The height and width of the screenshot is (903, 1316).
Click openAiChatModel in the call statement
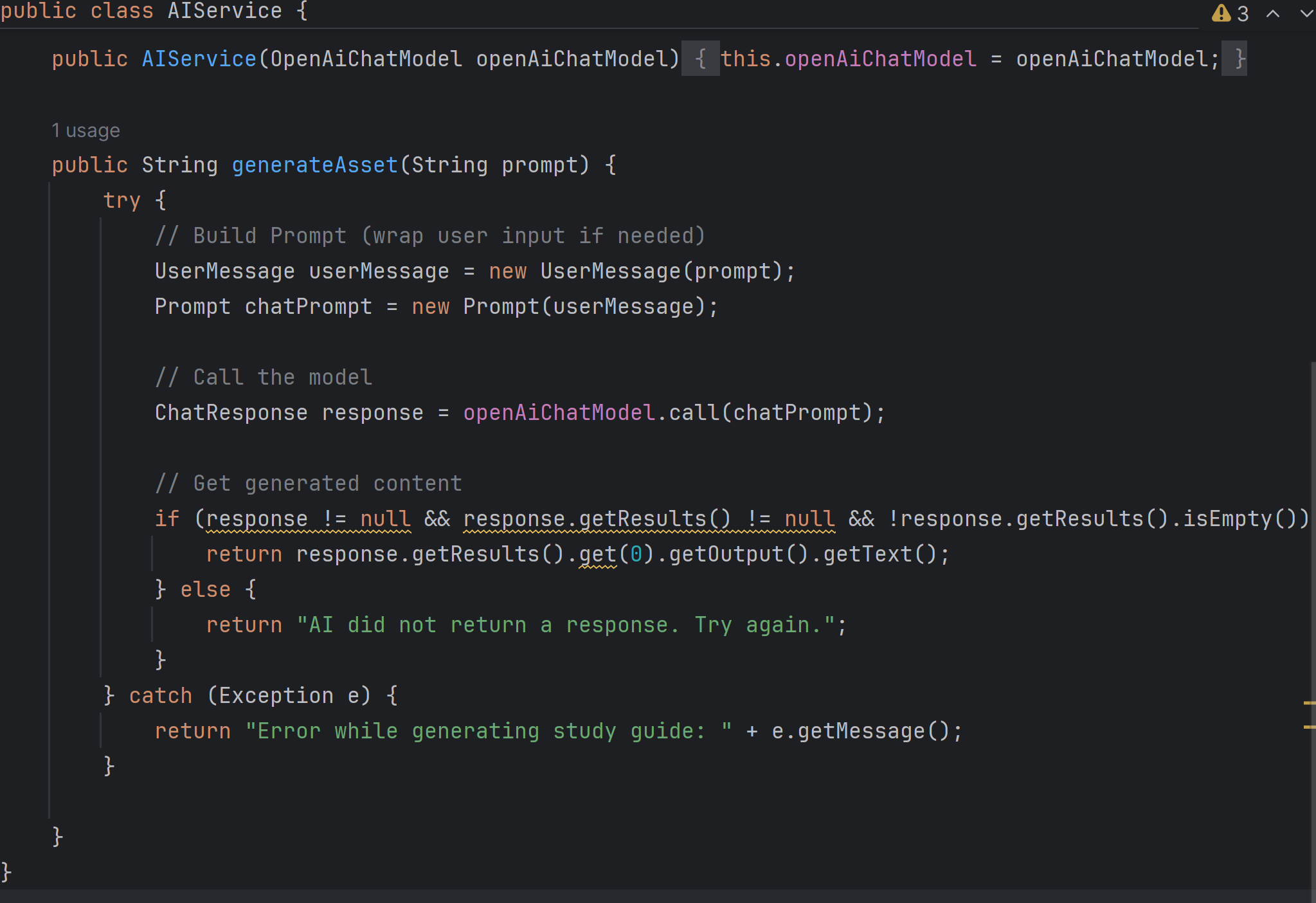559,413
